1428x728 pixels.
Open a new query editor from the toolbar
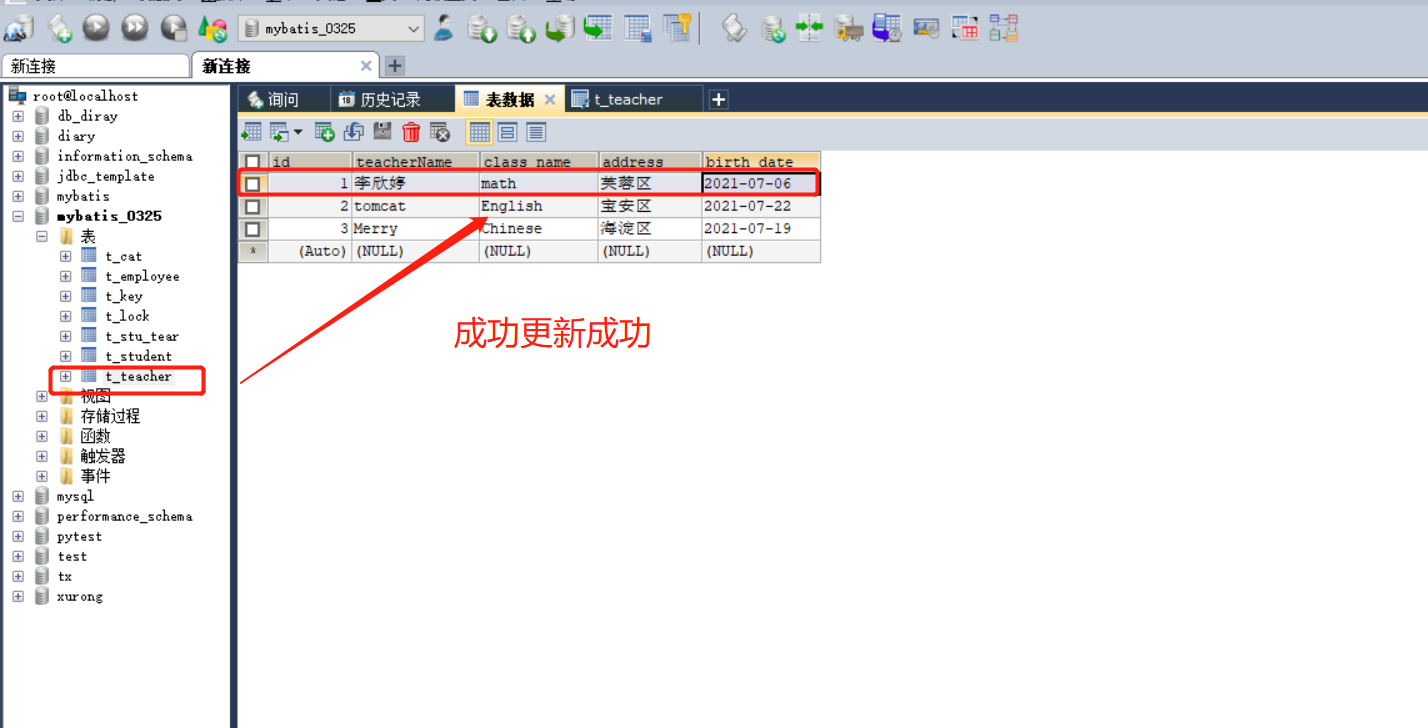(x=59, y=28)
